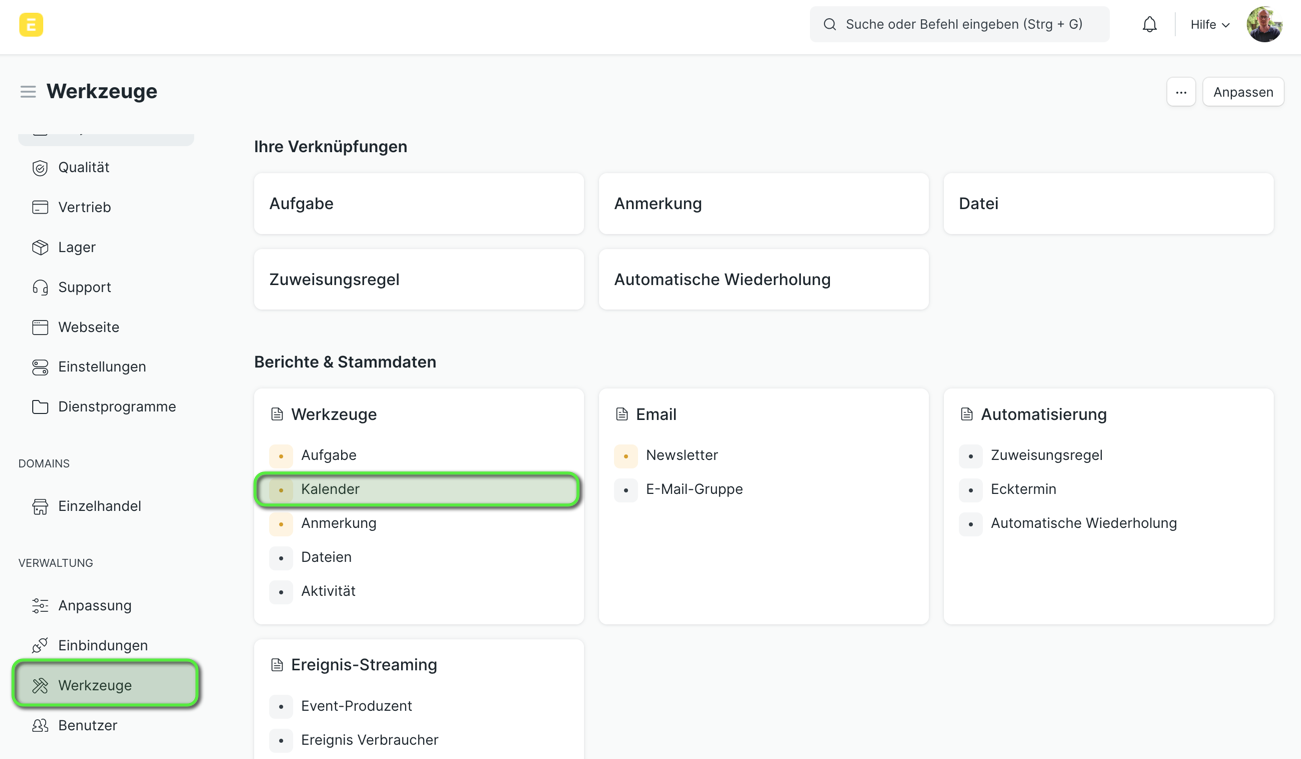
Task: Open the E-Mail-Gruppe link
Action: click(x=694, y=489)
